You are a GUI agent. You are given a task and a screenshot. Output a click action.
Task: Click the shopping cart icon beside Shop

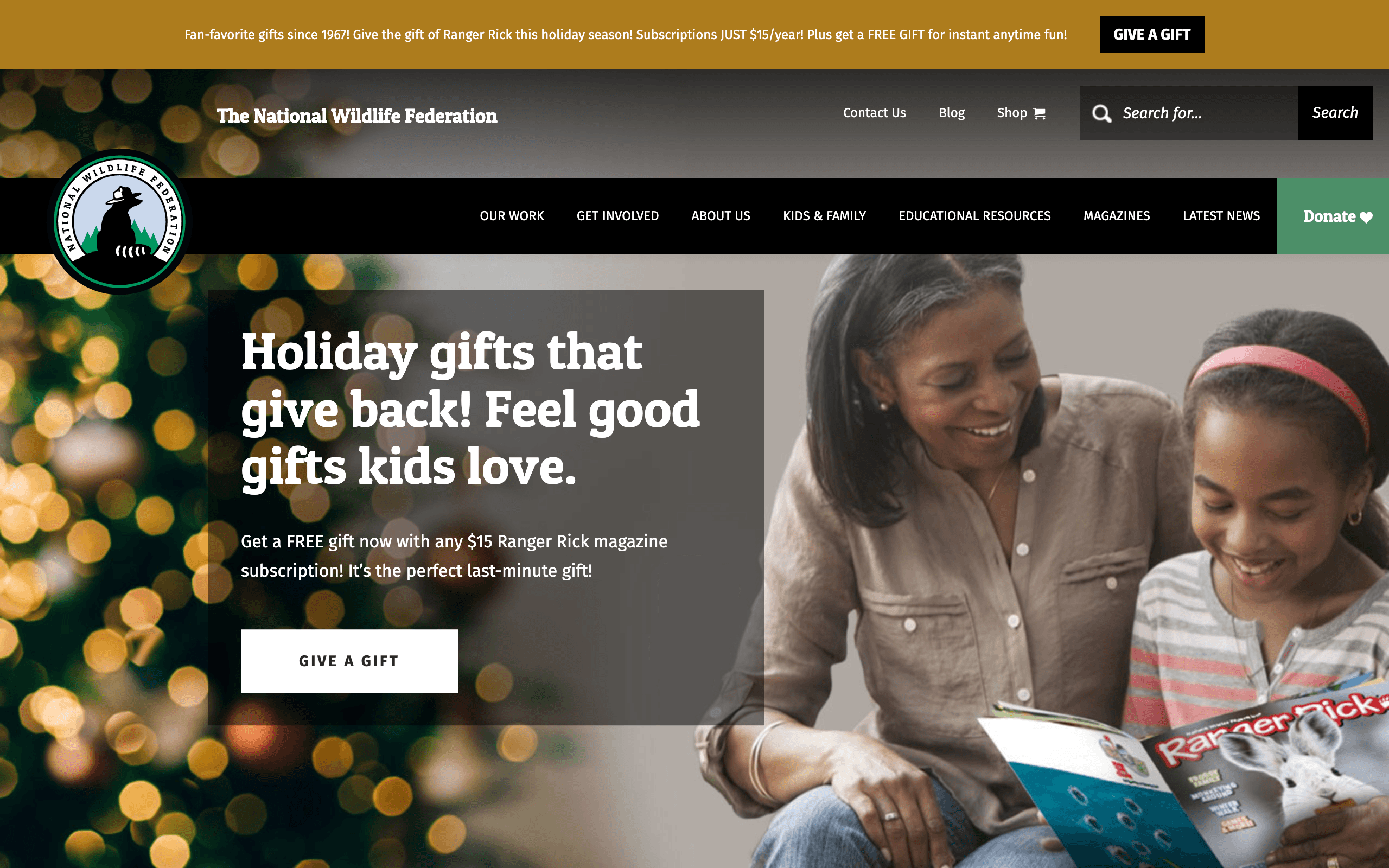tap(1039, 114)
